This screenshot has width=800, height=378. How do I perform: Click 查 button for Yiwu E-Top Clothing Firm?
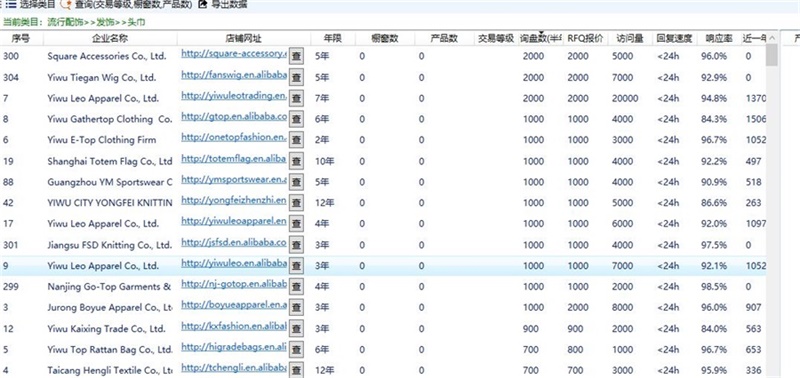(x=296, y=140)
